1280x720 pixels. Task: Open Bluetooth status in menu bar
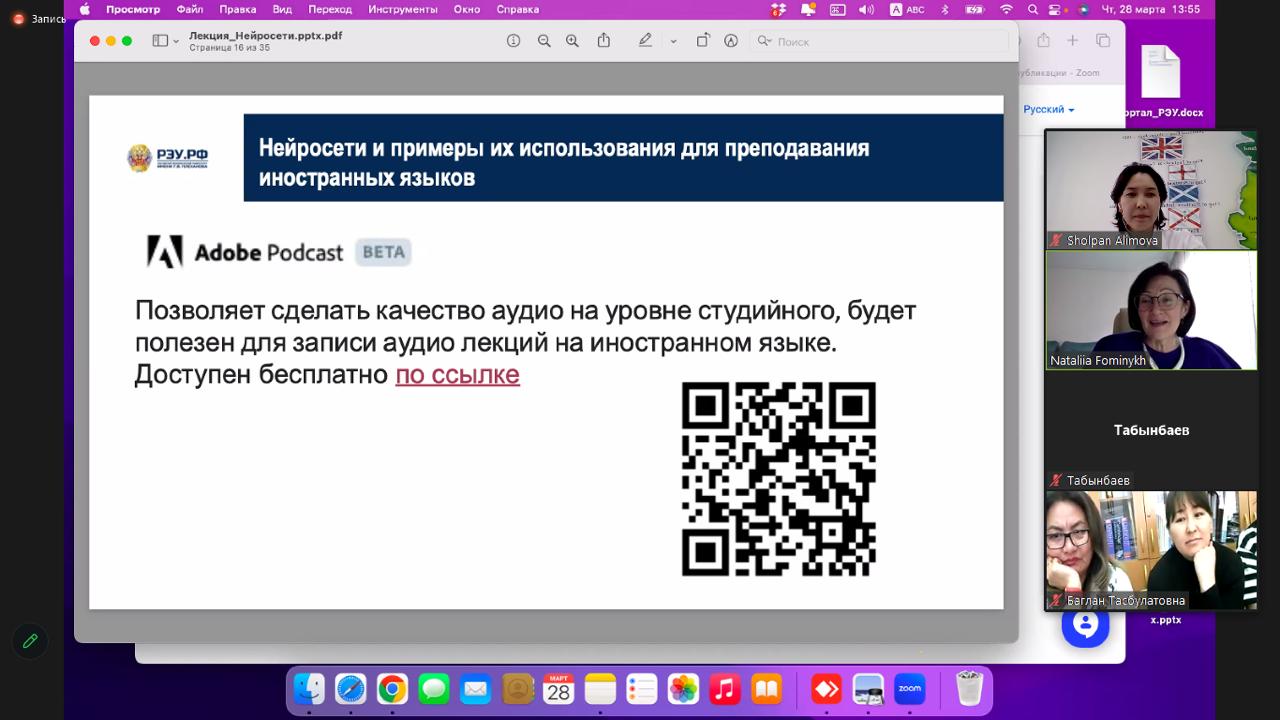click(946, 9)
